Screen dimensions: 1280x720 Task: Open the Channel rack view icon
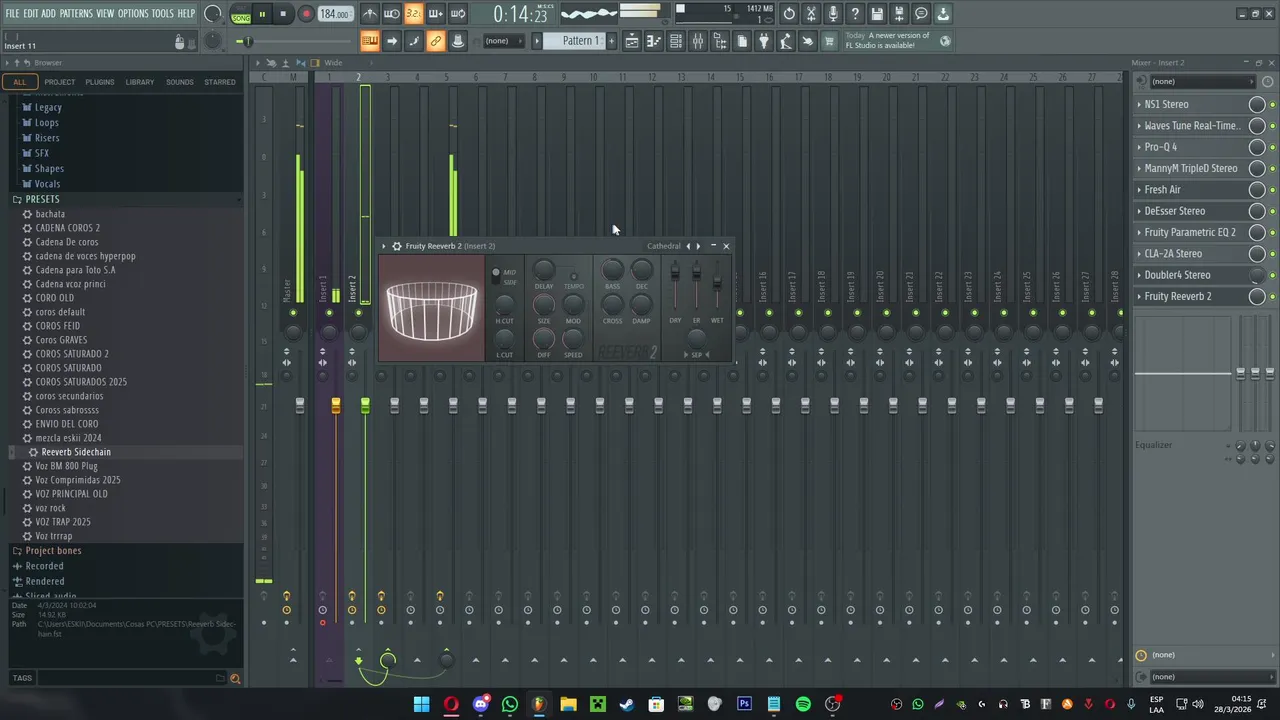pos(676,41)
